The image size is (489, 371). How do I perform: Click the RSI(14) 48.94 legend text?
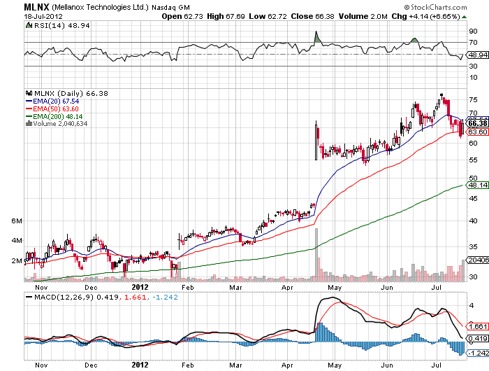(x=62, y=25)
